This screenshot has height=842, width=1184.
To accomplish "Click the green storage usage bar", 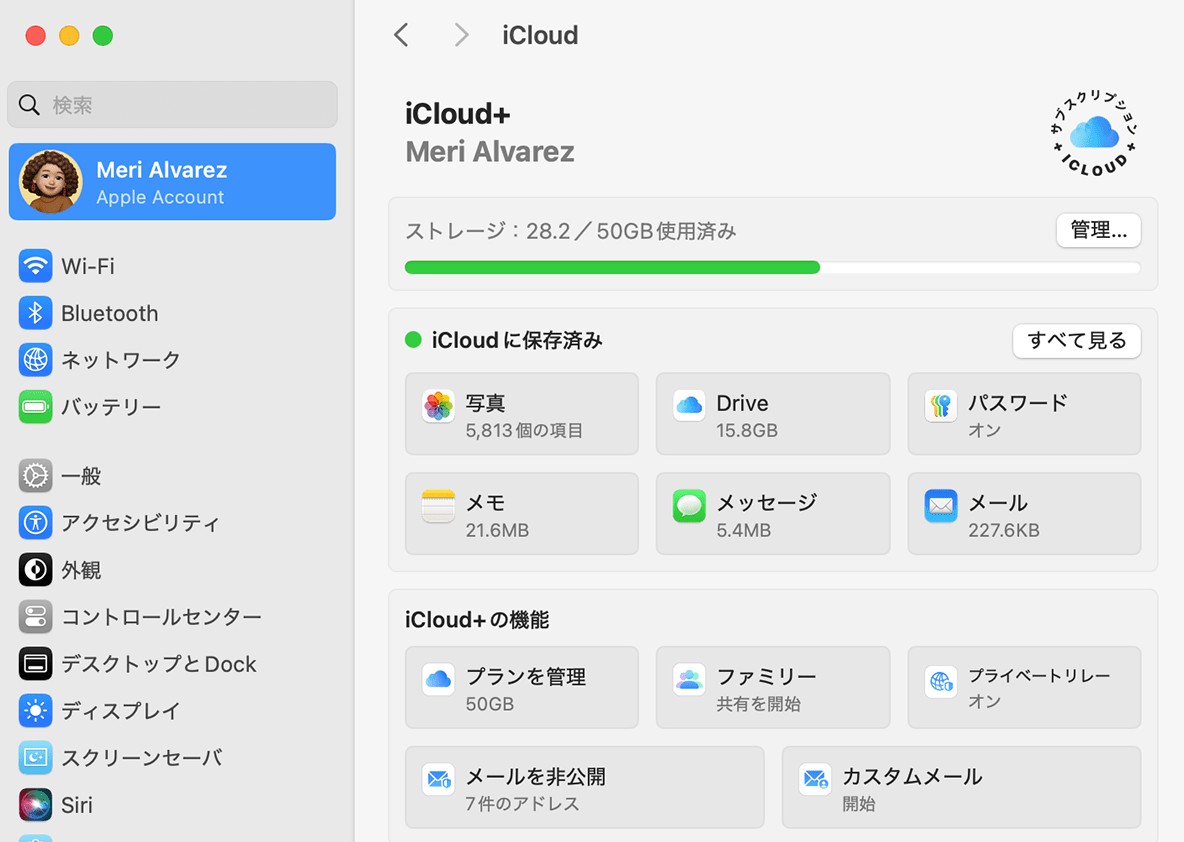I will 612,267.
